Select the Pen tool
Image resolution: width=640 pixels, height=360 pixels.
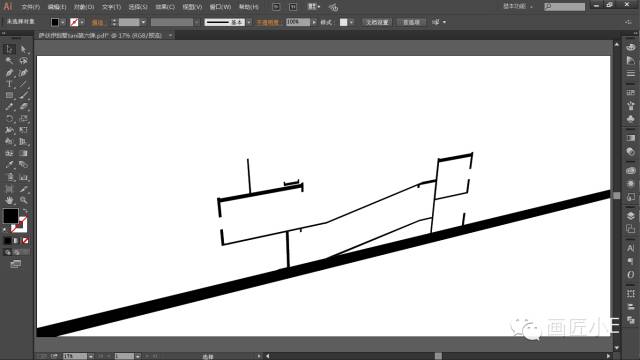9,73
